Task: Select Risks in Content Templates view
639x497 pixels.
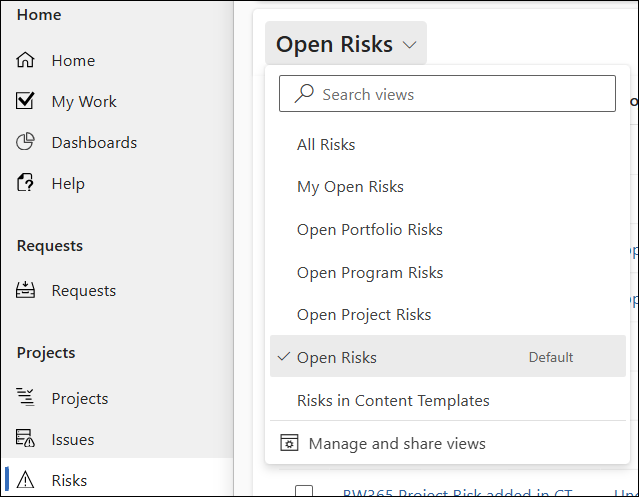Action: pos(393,401)
